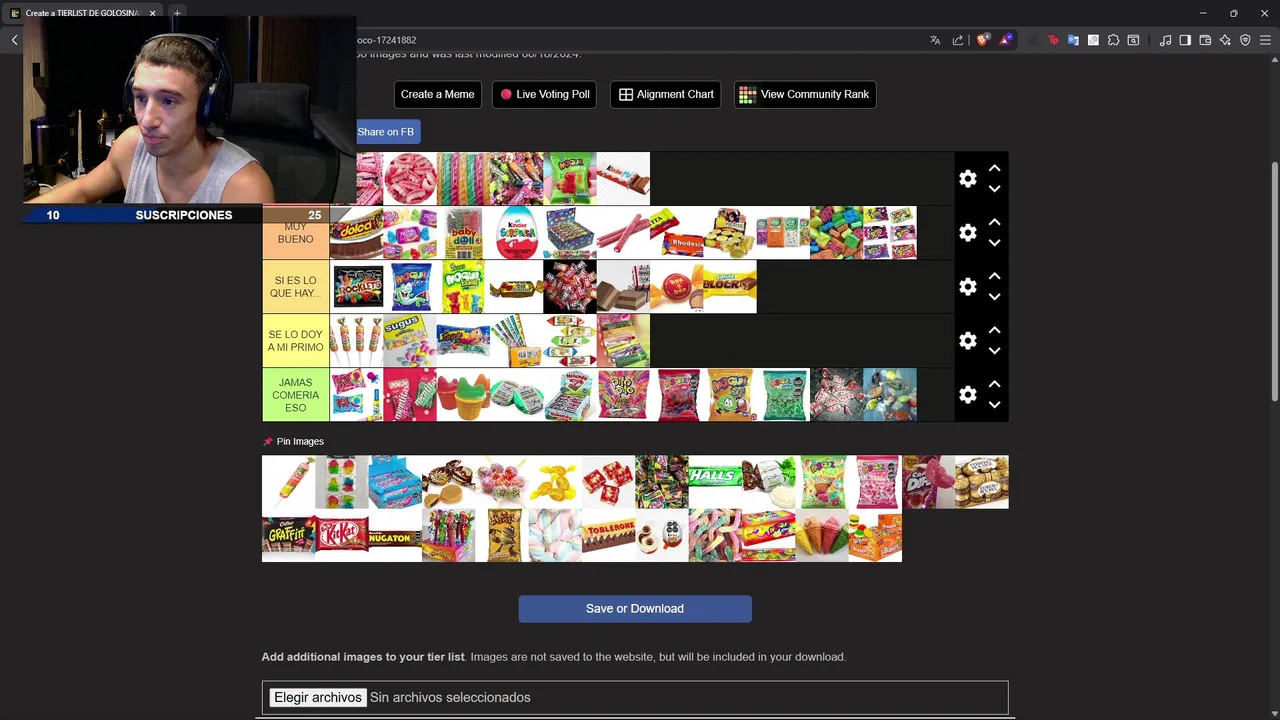Open Brave Rewards triangle icon
The image size is (1280, 720).
point(1006,40)
